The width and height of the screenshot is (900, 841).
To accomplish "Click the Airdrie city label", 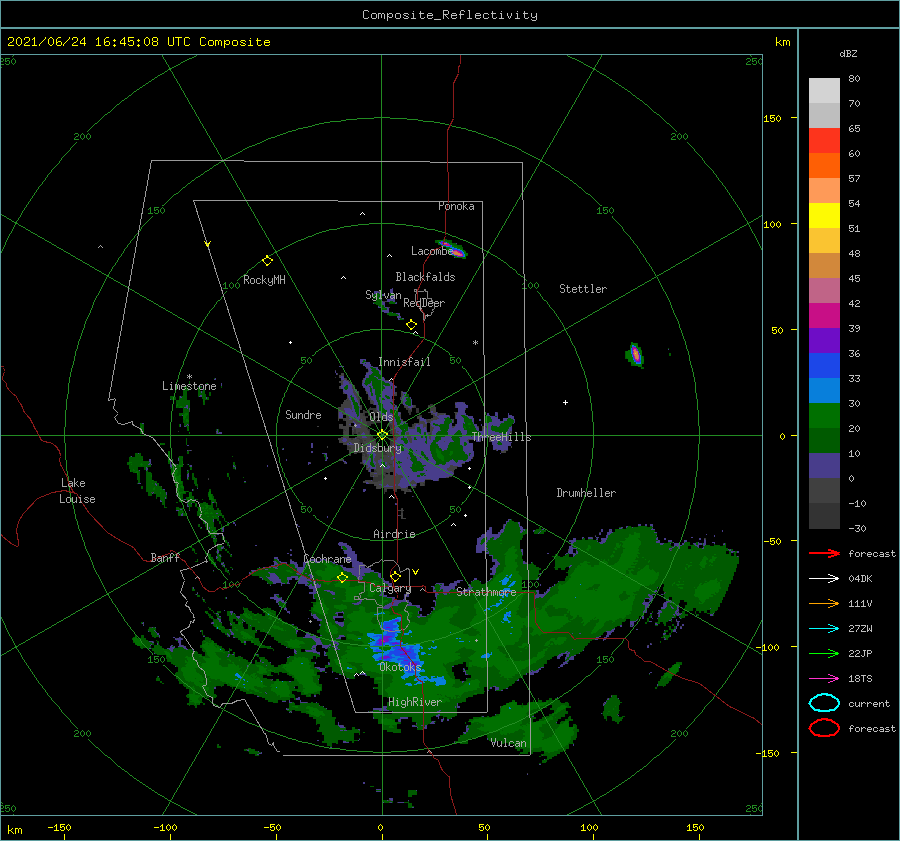I will 394,534.
